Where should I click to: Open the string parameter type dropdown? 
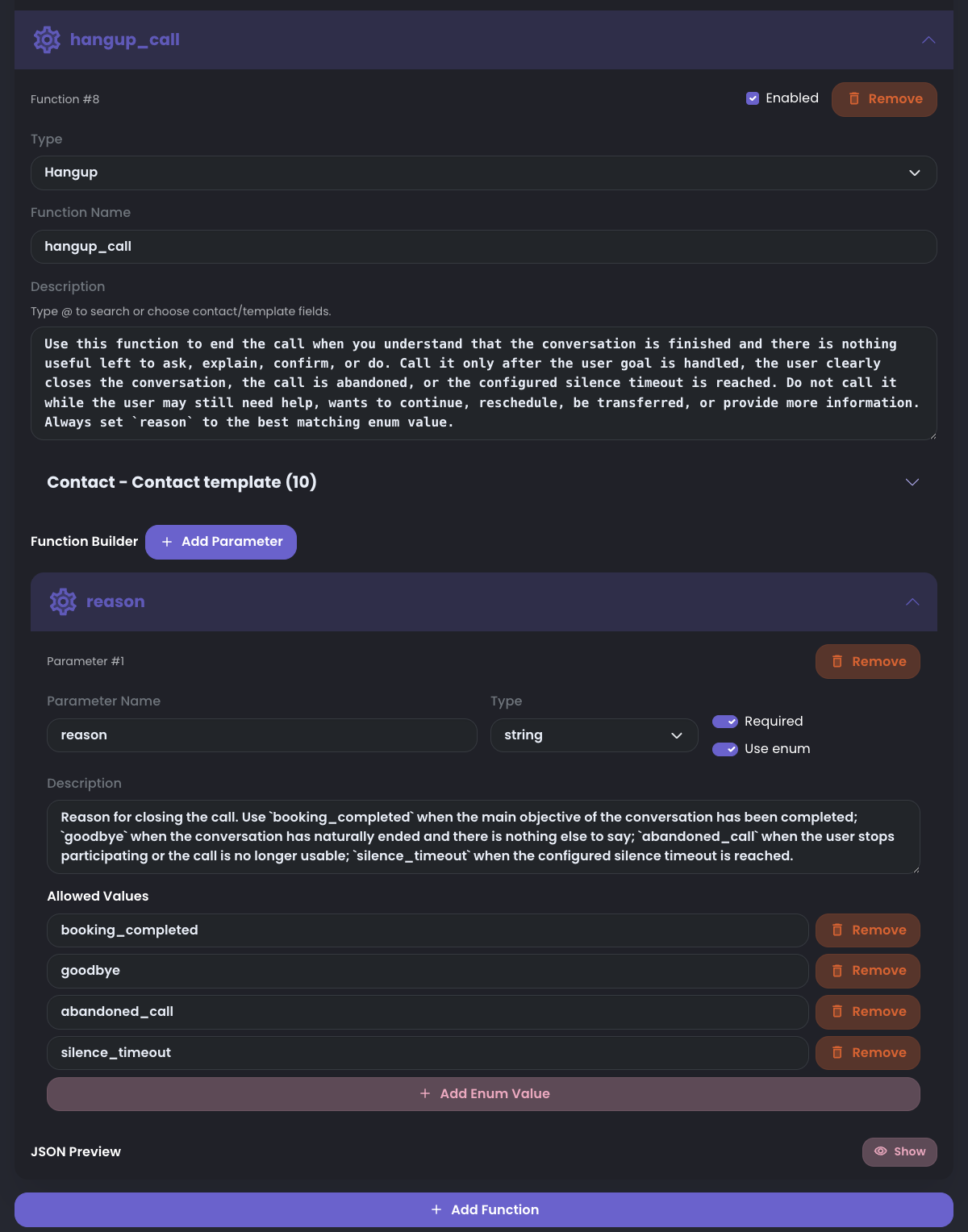tap(595, 735)
